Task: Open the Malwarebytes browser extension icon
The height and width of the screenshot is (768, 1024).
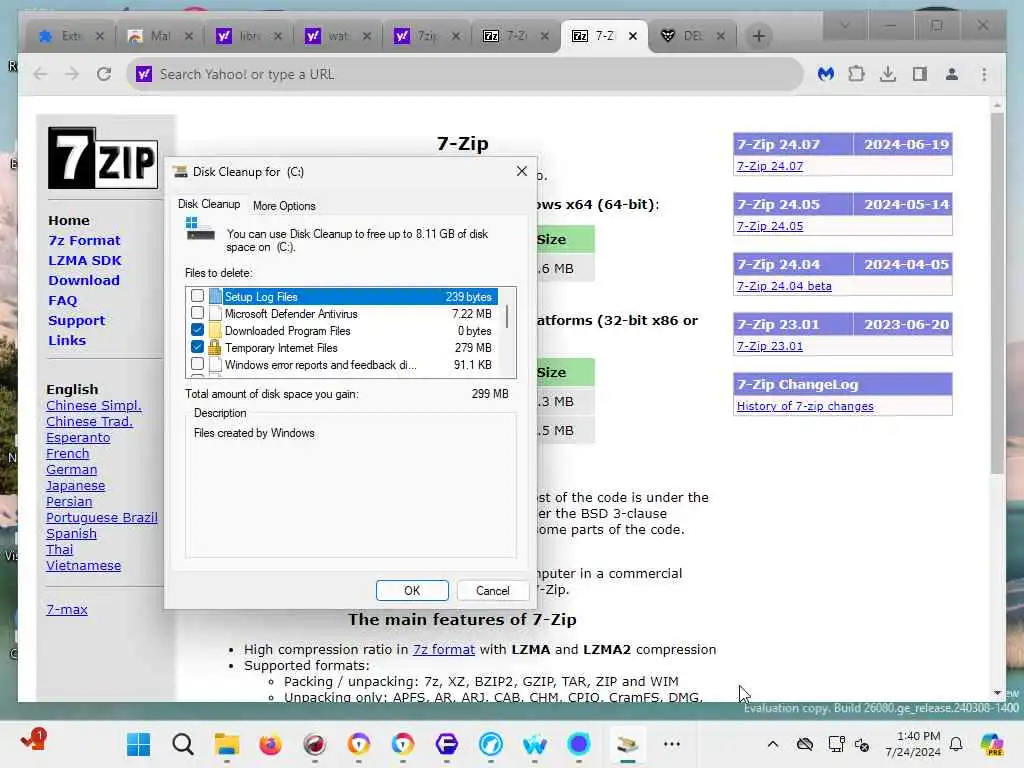Action: pyautogui.click(x=825, y=74)
